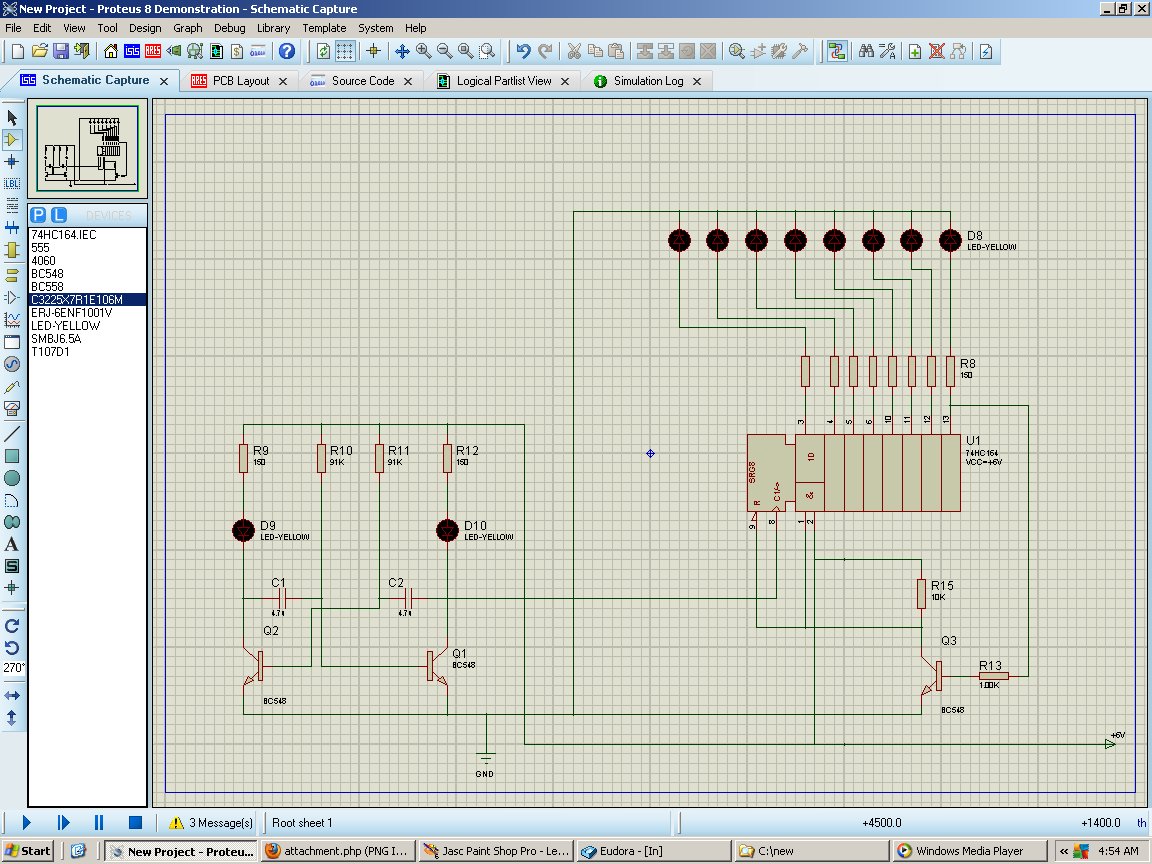The width and height of the screenshot is (1152, 864).
Task: Activate Component Mode tool
Action: pos(12,140)
